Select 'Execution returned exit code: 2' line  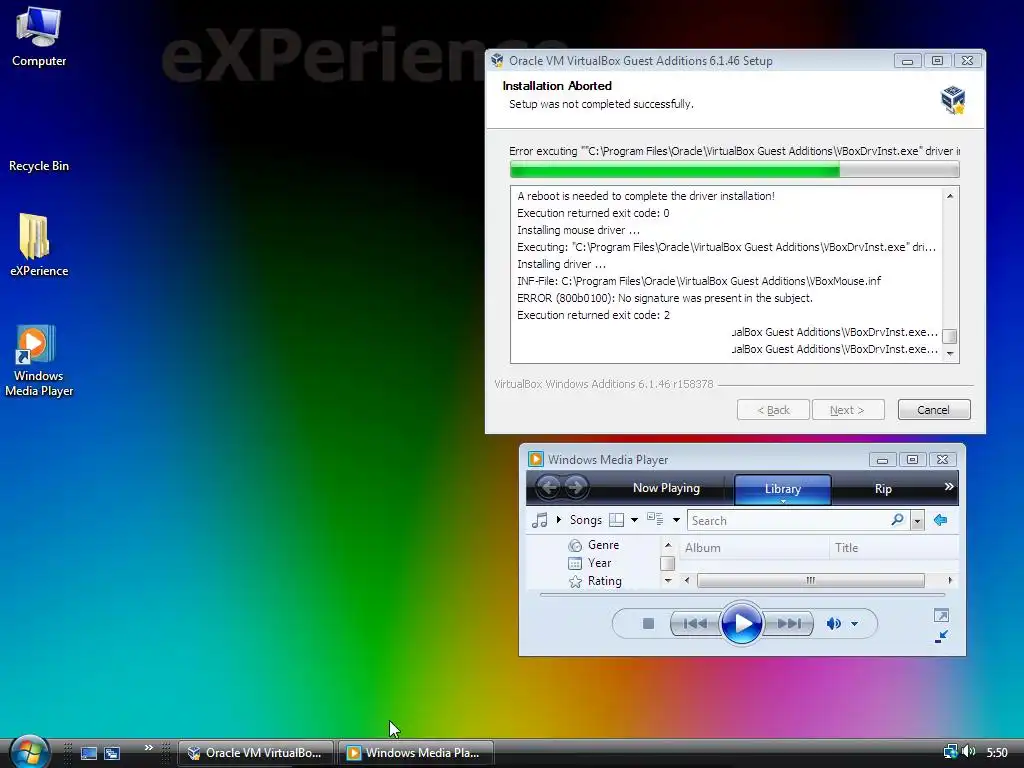coord(593,315)
